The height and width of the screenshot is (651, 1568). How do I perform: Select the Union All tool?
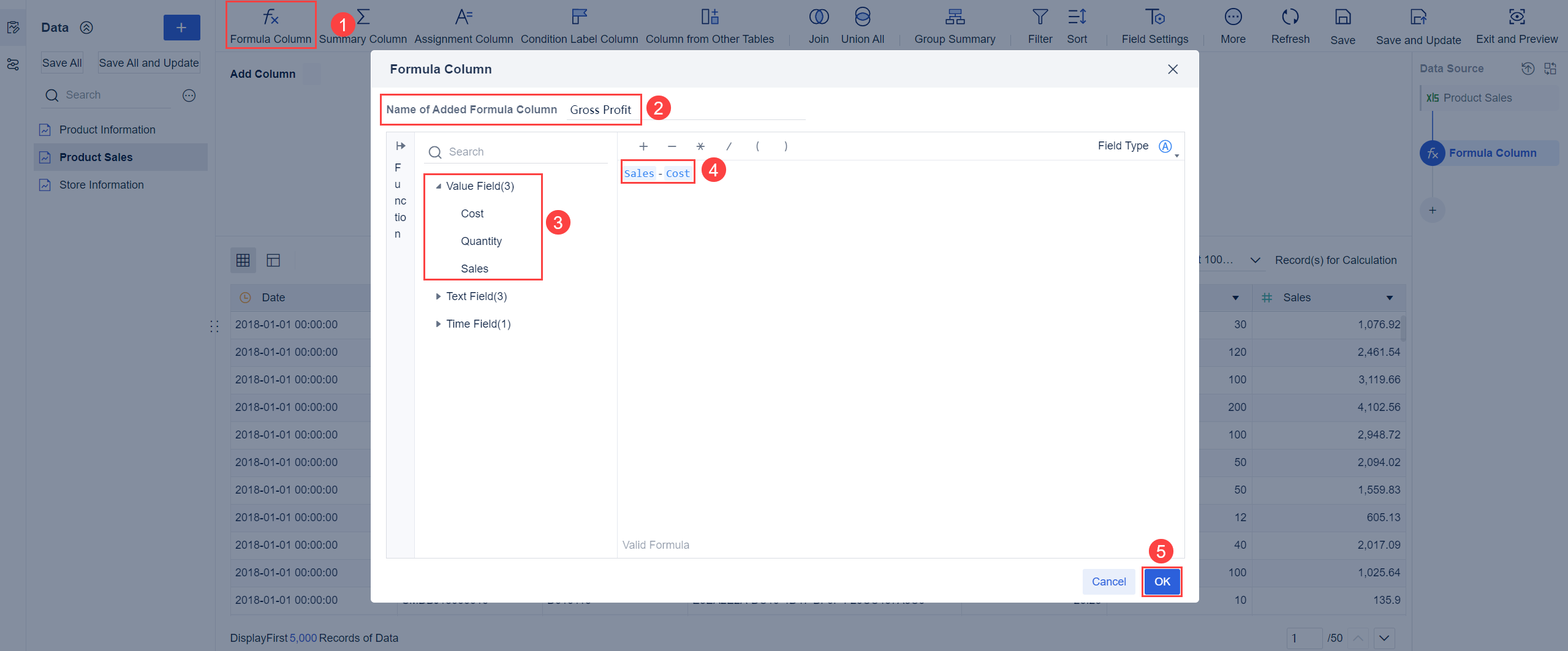point(862,26)
